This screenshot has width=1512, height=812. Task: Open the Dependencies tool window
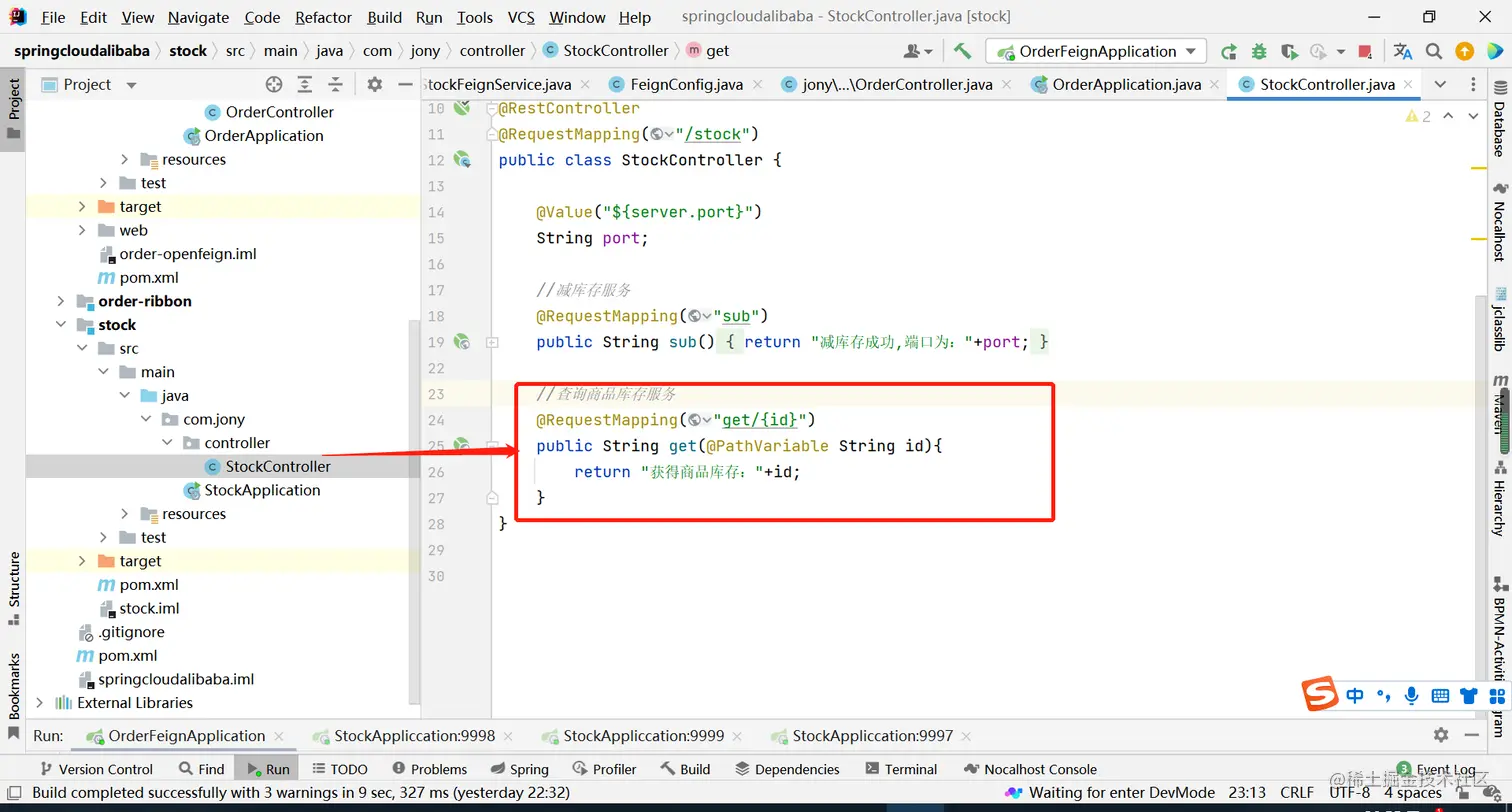point(787,769)
